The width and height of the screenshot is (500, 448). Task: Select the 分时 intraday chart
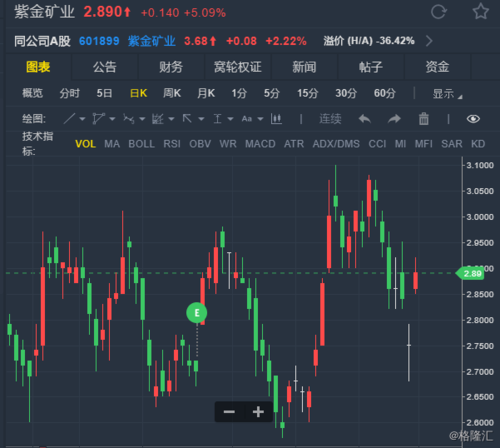pos(69,93)
